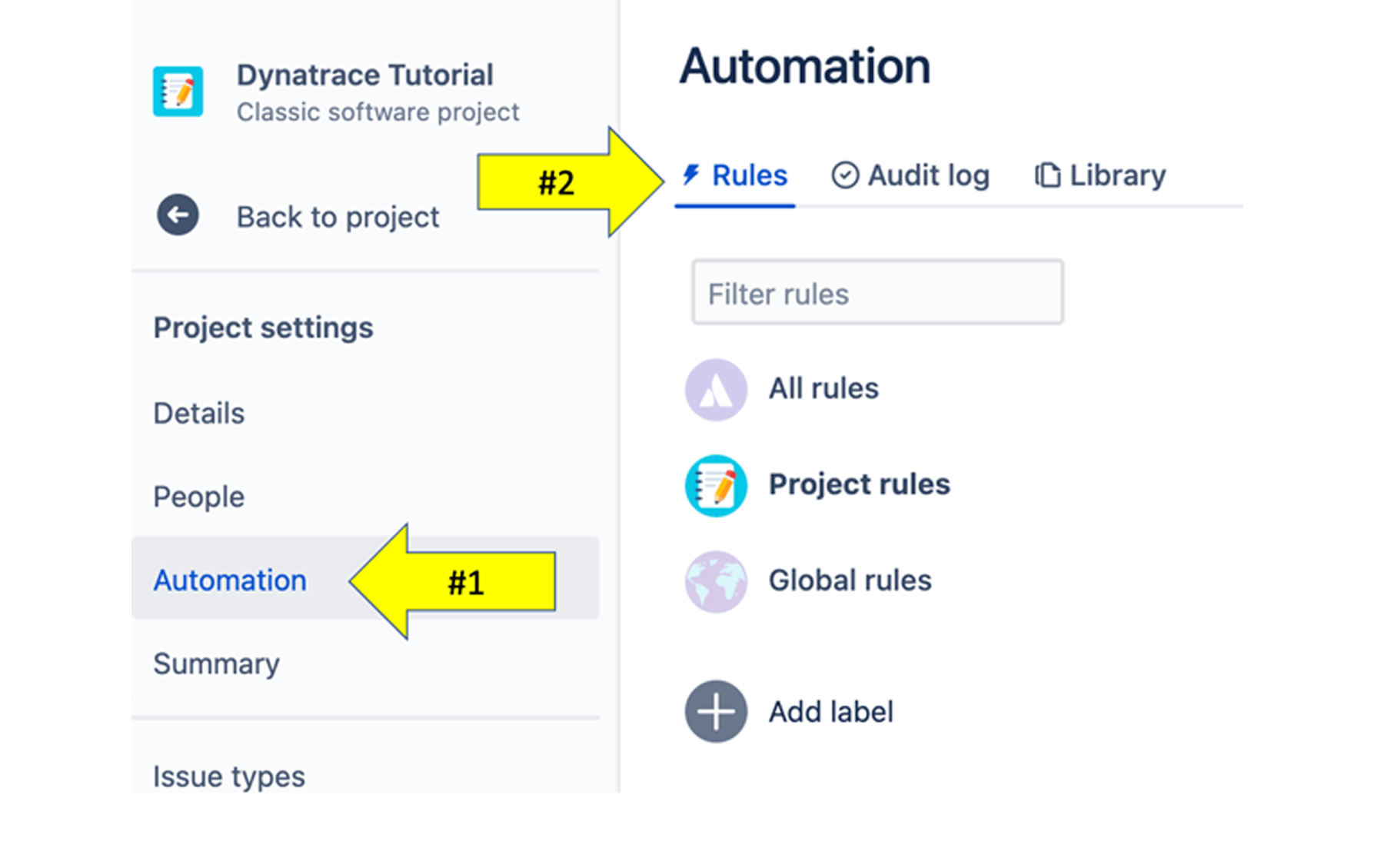Switch to the Audit log tab

point(928,175)
